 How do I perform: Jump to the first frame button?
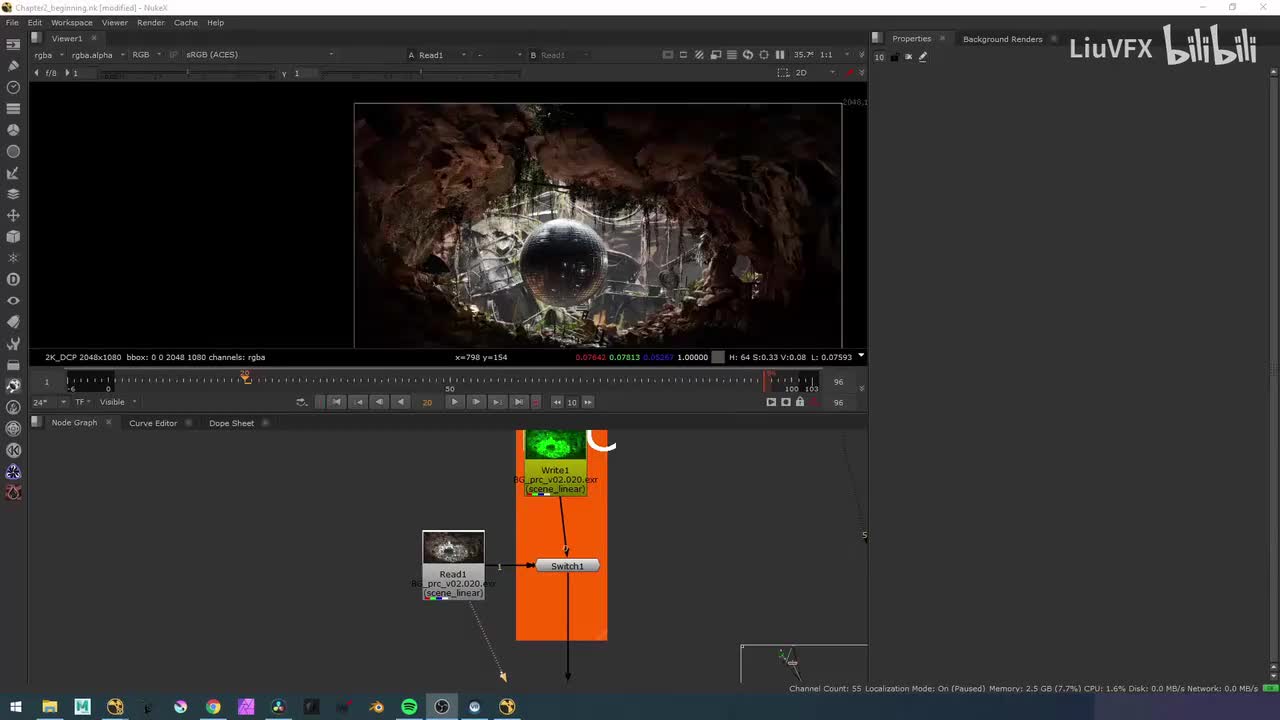coord(336,402)
